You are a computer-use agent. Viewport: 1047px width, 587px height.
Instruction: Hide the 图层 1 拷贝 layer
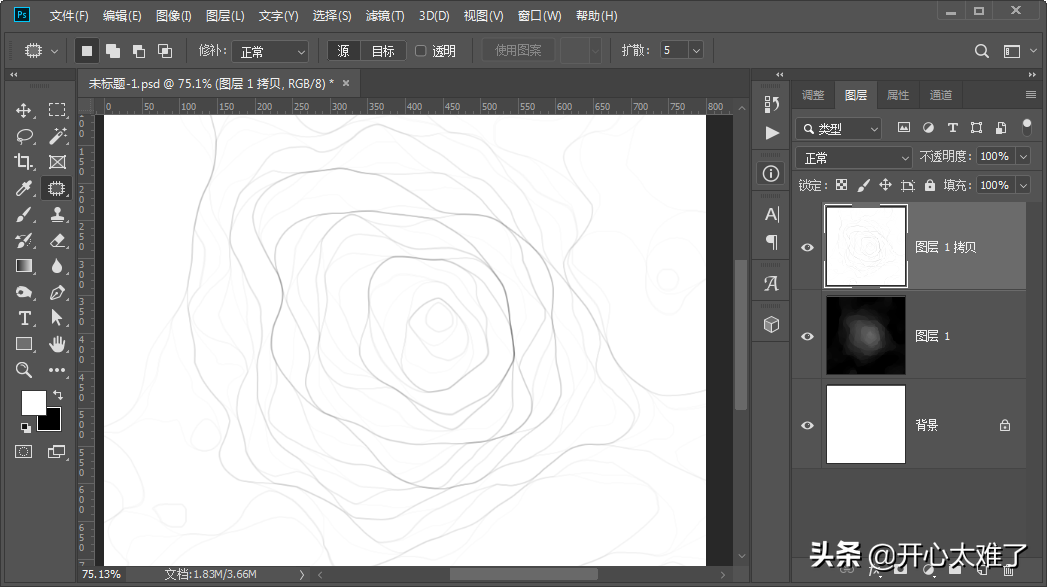[x=807, y=248]
